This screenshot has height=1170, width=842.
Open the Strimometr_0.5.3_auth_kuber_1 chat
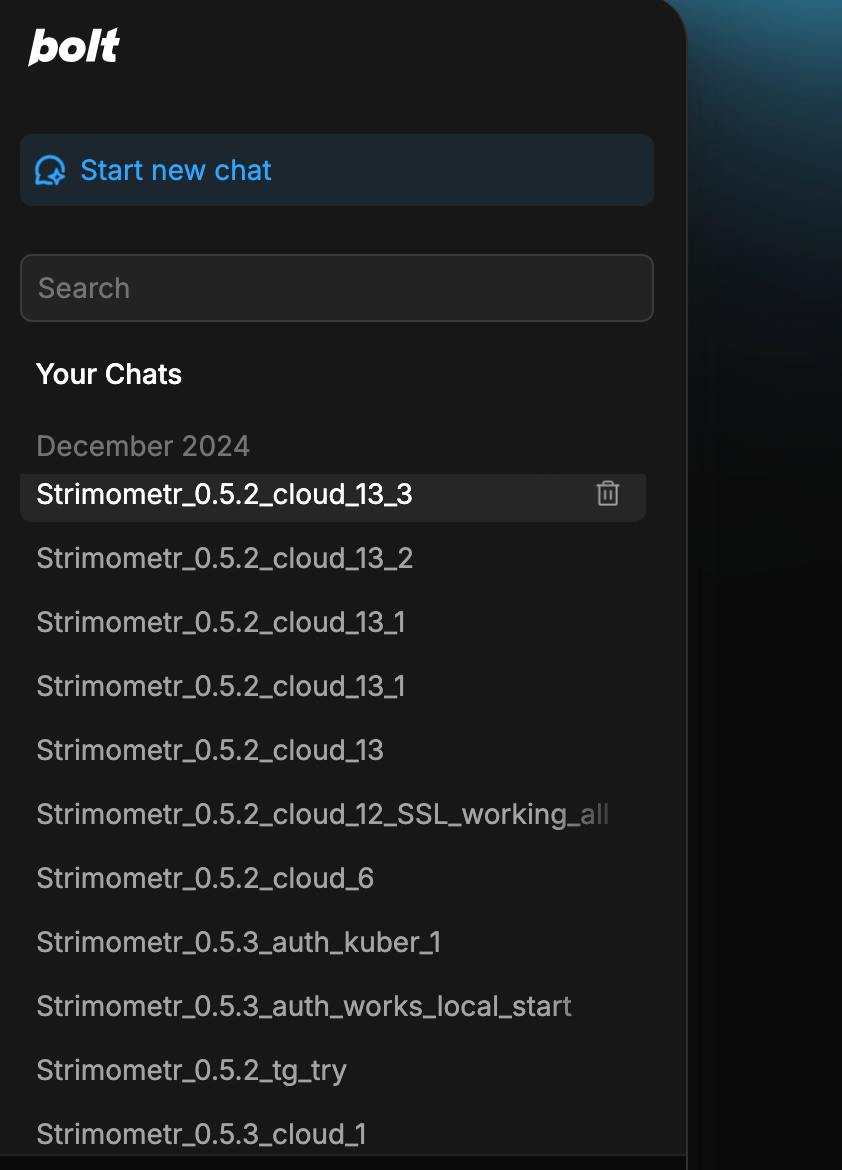click(238, 942)
